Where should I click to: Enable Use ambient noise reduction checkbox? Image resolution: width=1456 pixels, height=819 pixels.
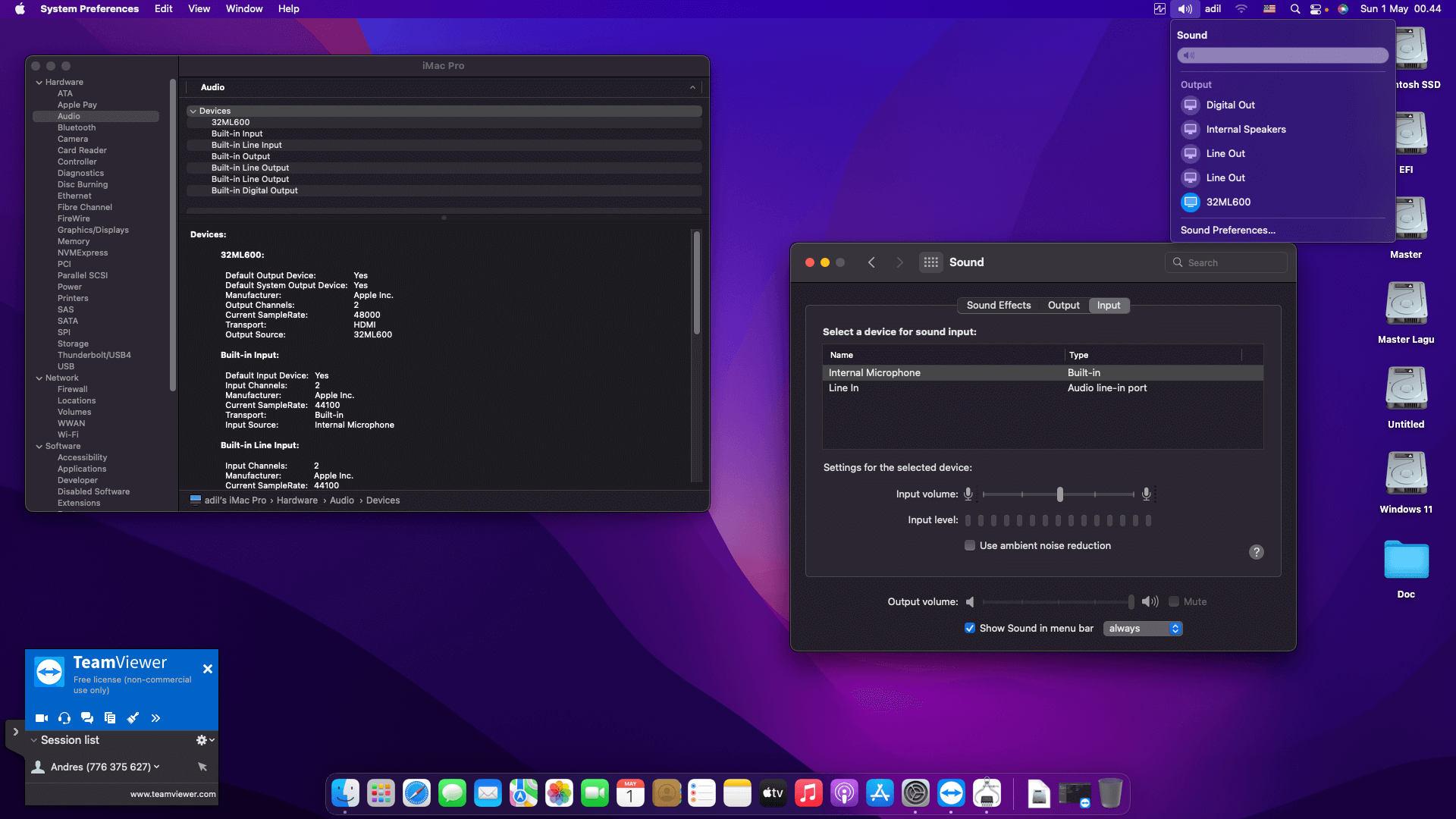coord(970,545)
